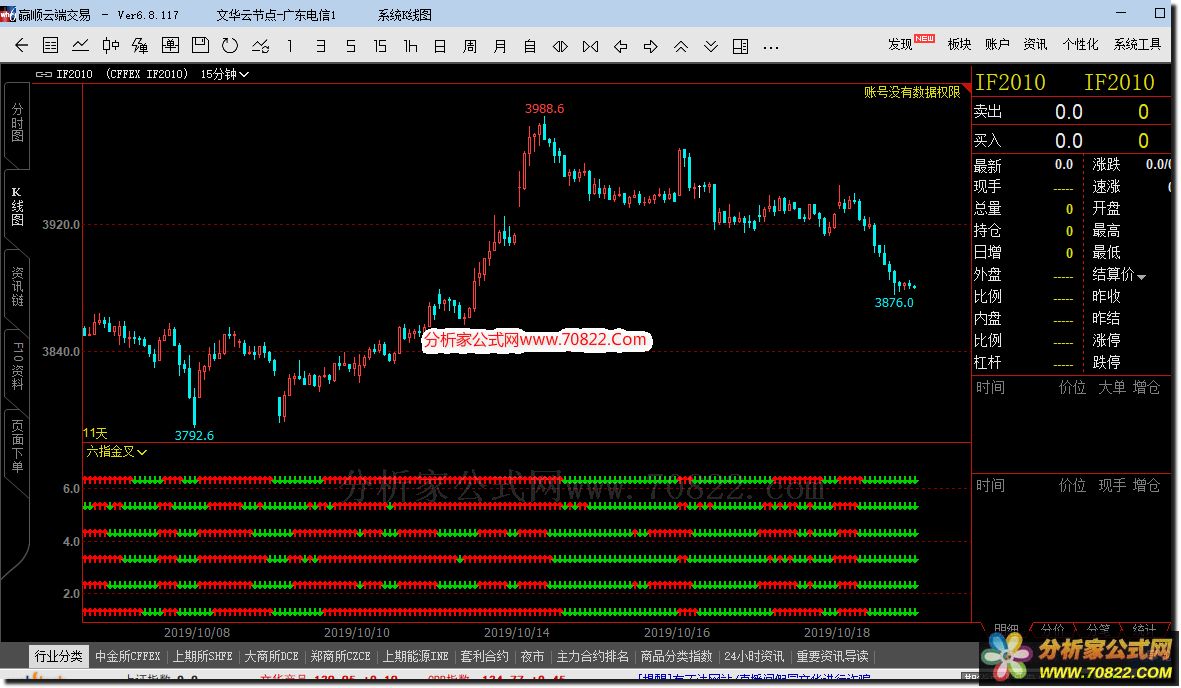The image size is (1181, 688).
Task: Click the save floppy disk icon
Action: click(x=200, y=46)
